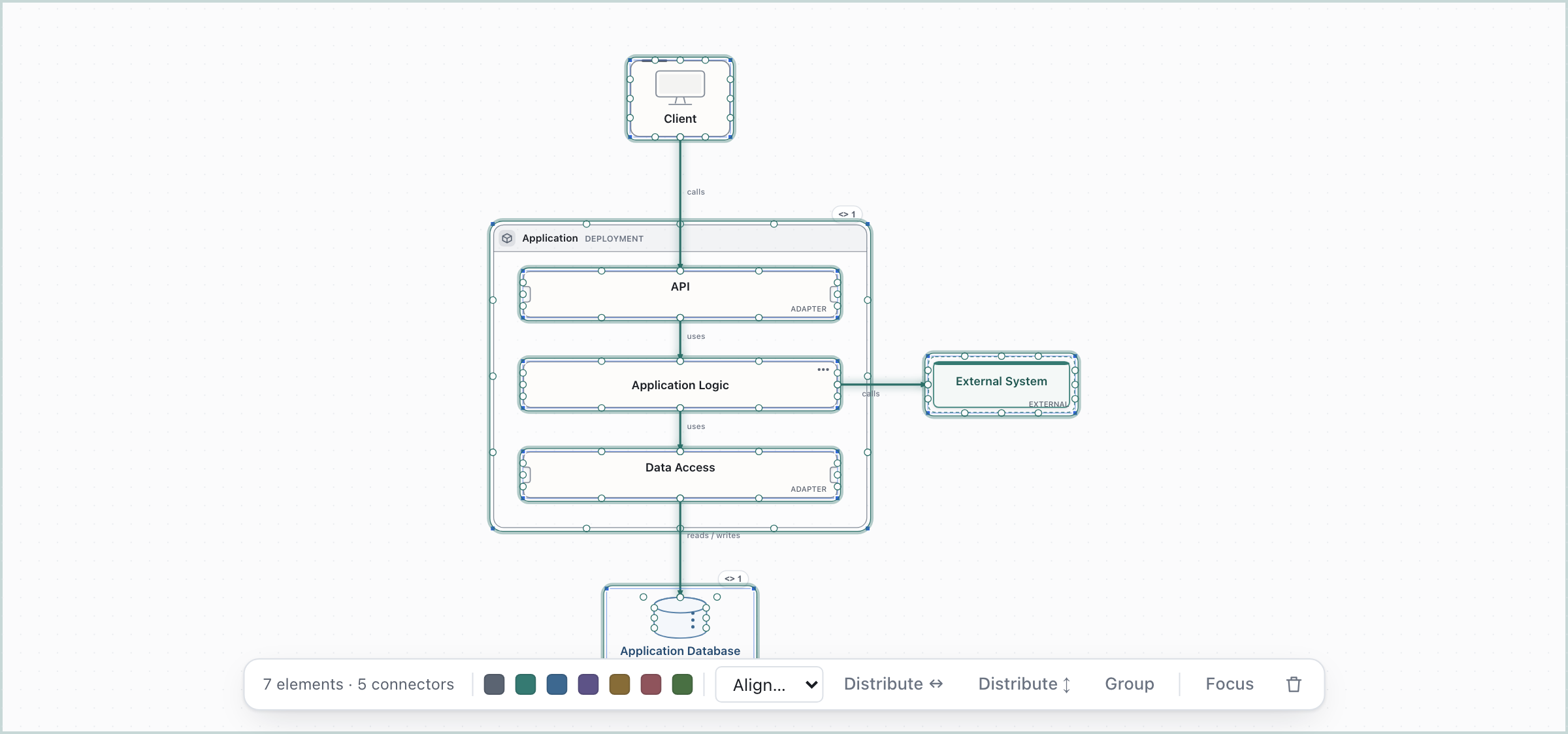Pick the rose red color swatch
This screenshot has width=1568, height=734.
tap(651, 684)
